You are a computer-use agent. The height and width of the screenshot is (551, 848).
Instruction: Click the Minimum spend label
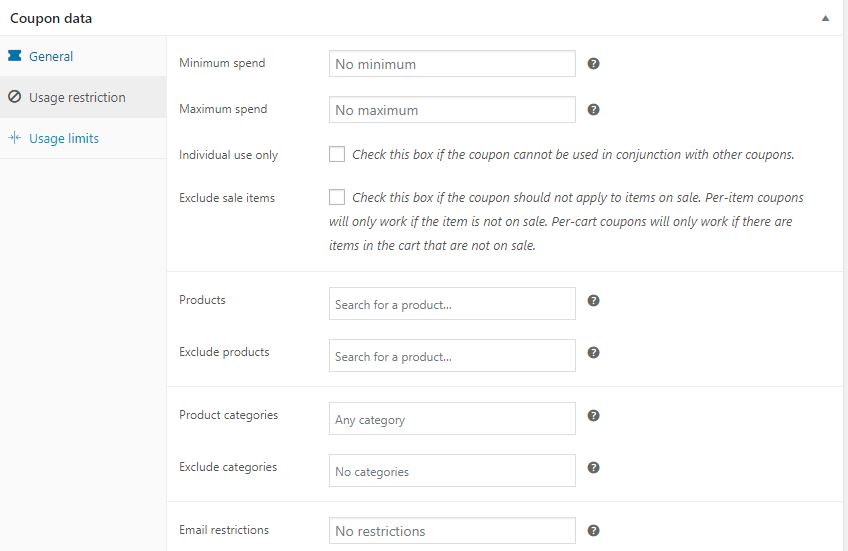(x=222, y=63)
